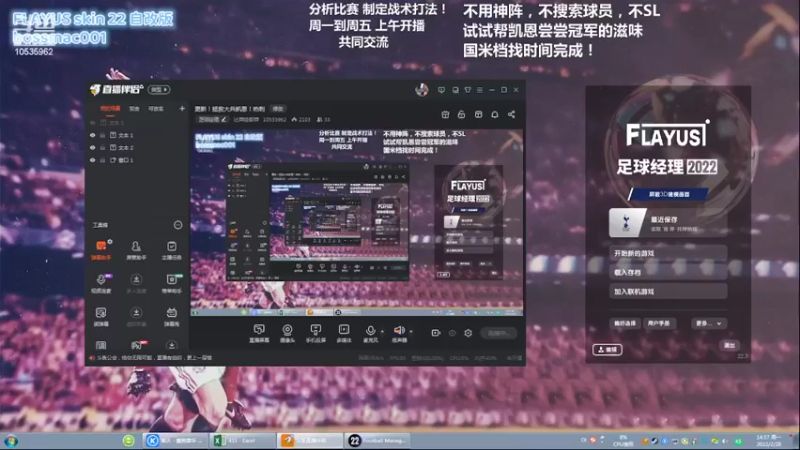Click the 刷屏幕 tool icon
The height and width of the screenshot is (450, 800).
click(101, 313)
